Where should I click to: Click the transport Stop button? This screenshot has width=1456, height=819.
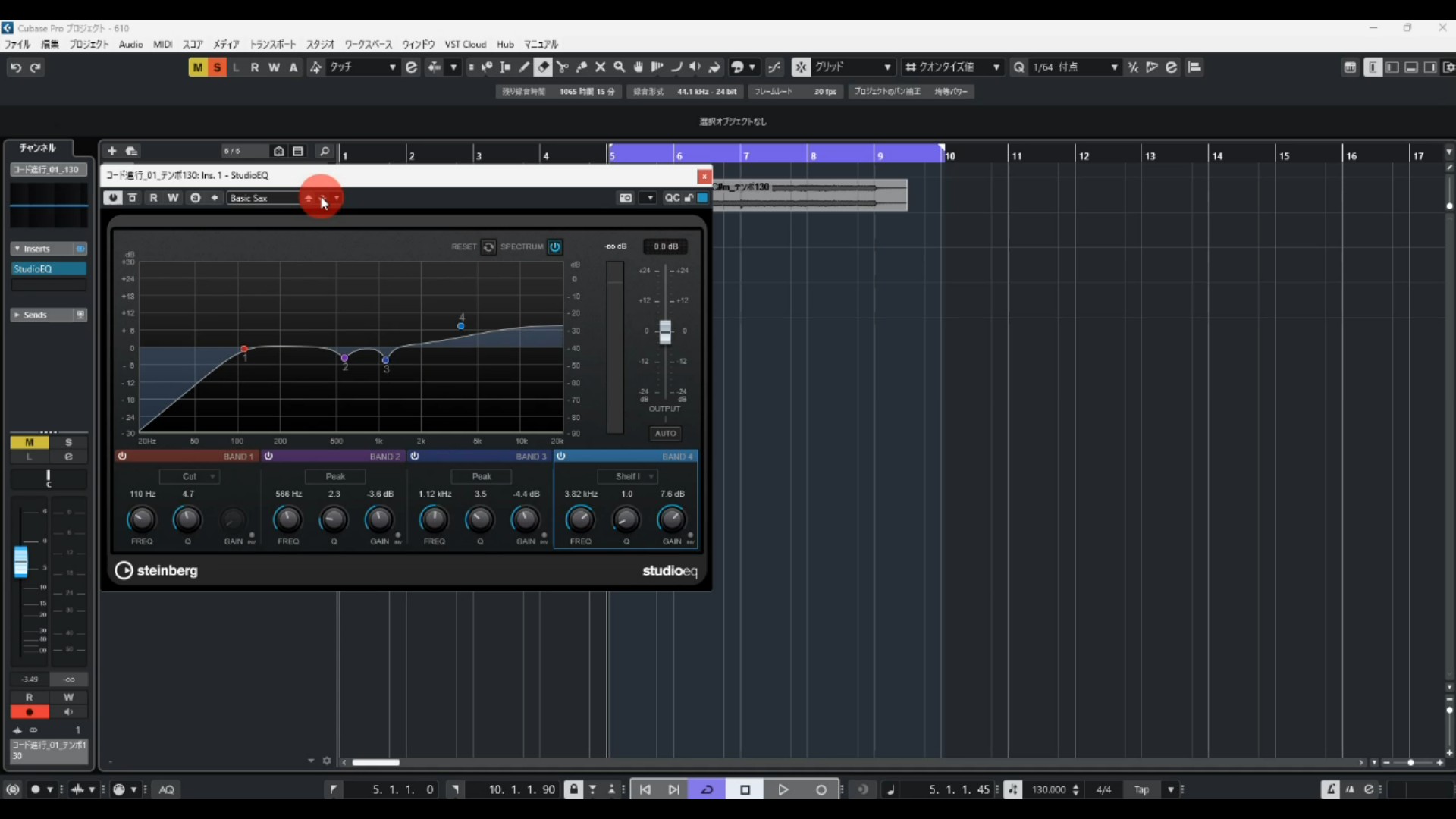pos(745,789)
